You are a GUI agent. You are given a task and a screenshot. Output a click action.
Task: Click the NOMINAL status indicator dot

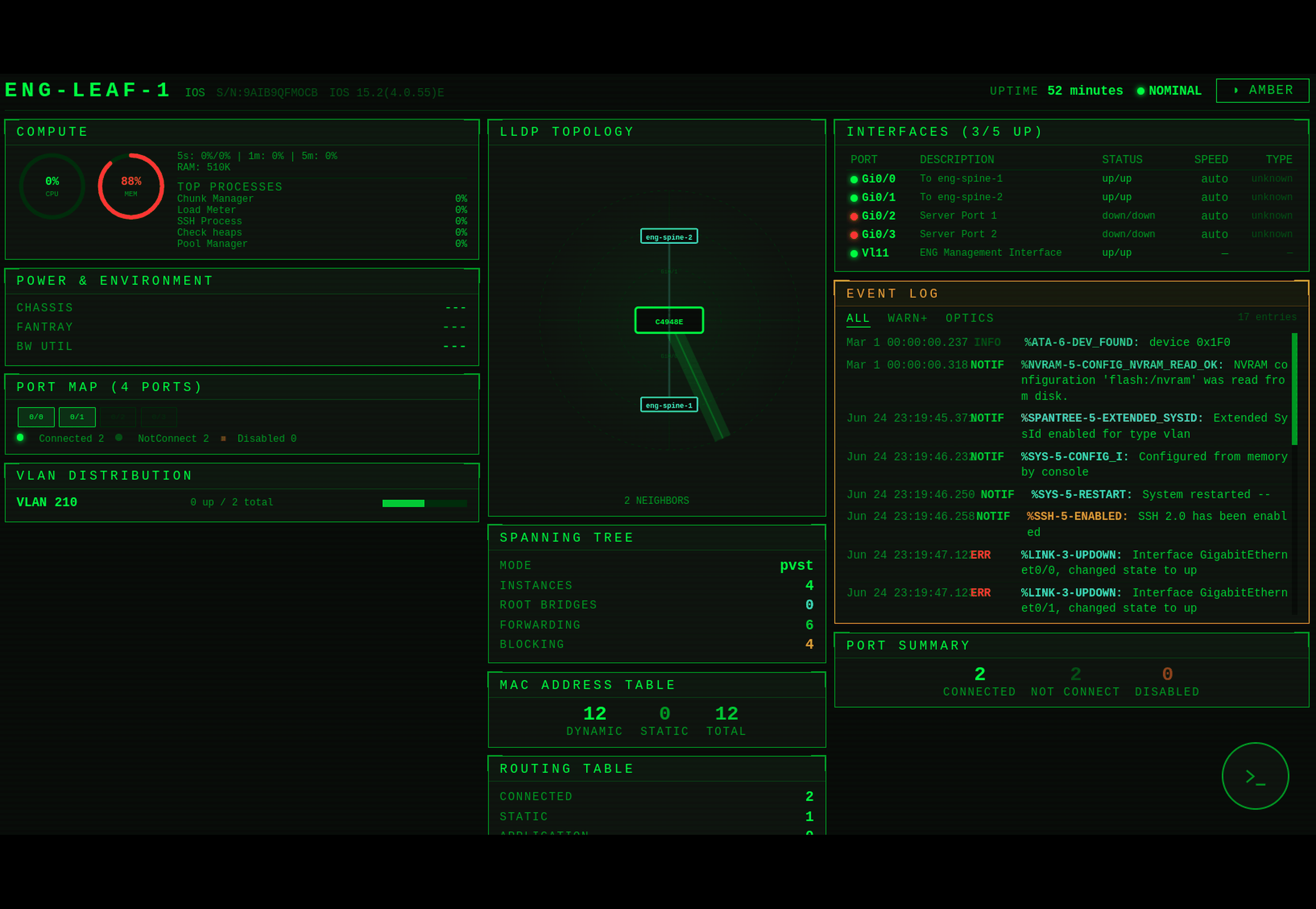click(x=1140, y=91)
